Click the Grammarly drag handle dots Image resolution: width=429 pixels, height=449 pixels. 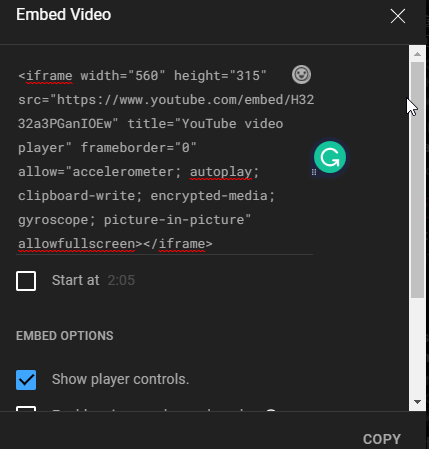click(314, 172)
